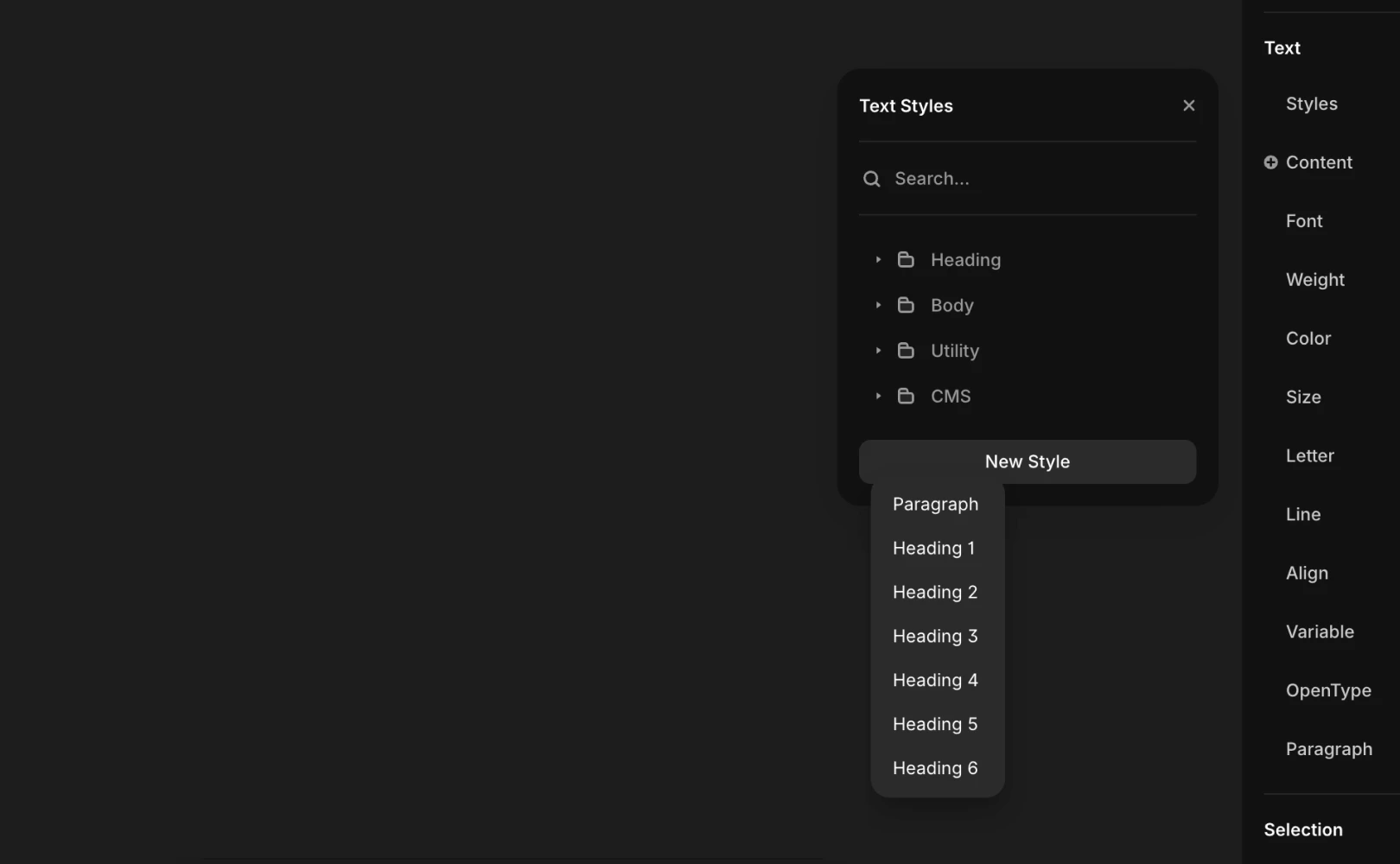
Task: Select the Body styles folder label
Action: tap(952, 306)
